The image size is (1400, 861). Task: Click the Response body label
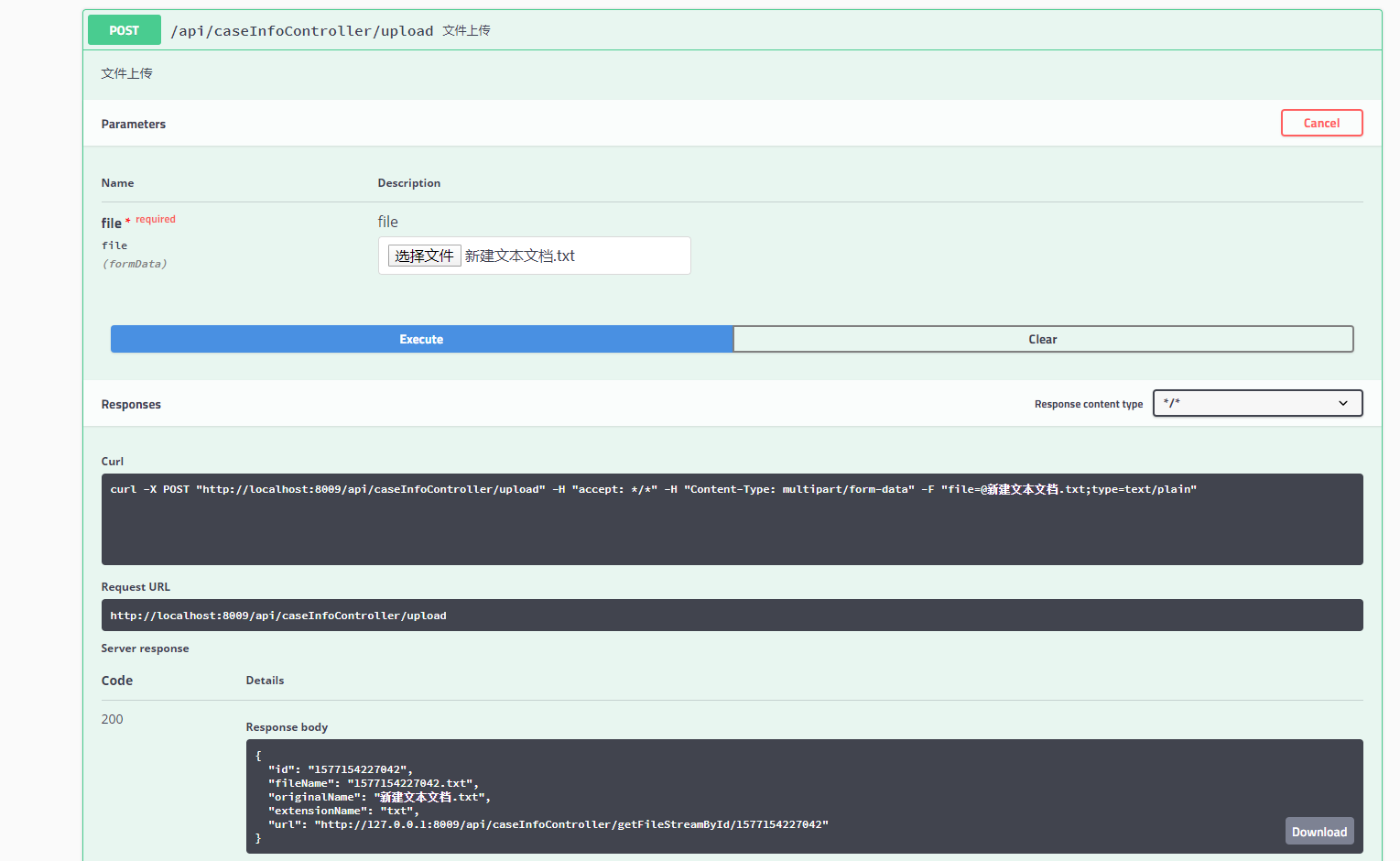point(287,727)
